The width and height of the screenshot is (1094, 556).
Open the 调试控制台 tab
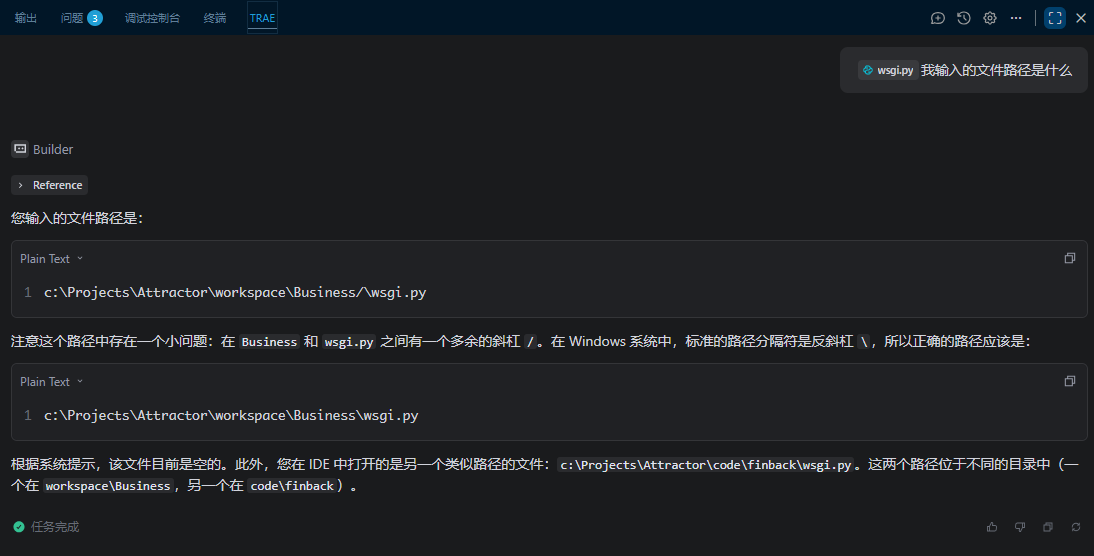[x=152, y=18]
